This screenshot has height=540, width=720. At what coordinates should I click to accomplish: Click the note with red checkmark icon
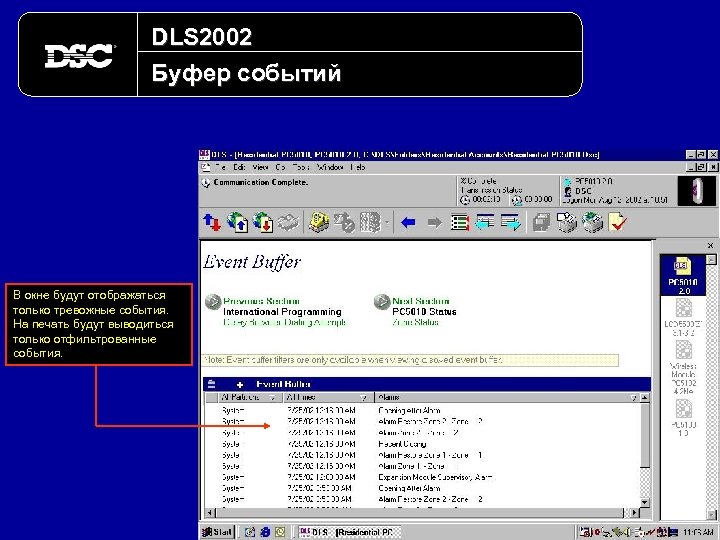coord(618,223)
